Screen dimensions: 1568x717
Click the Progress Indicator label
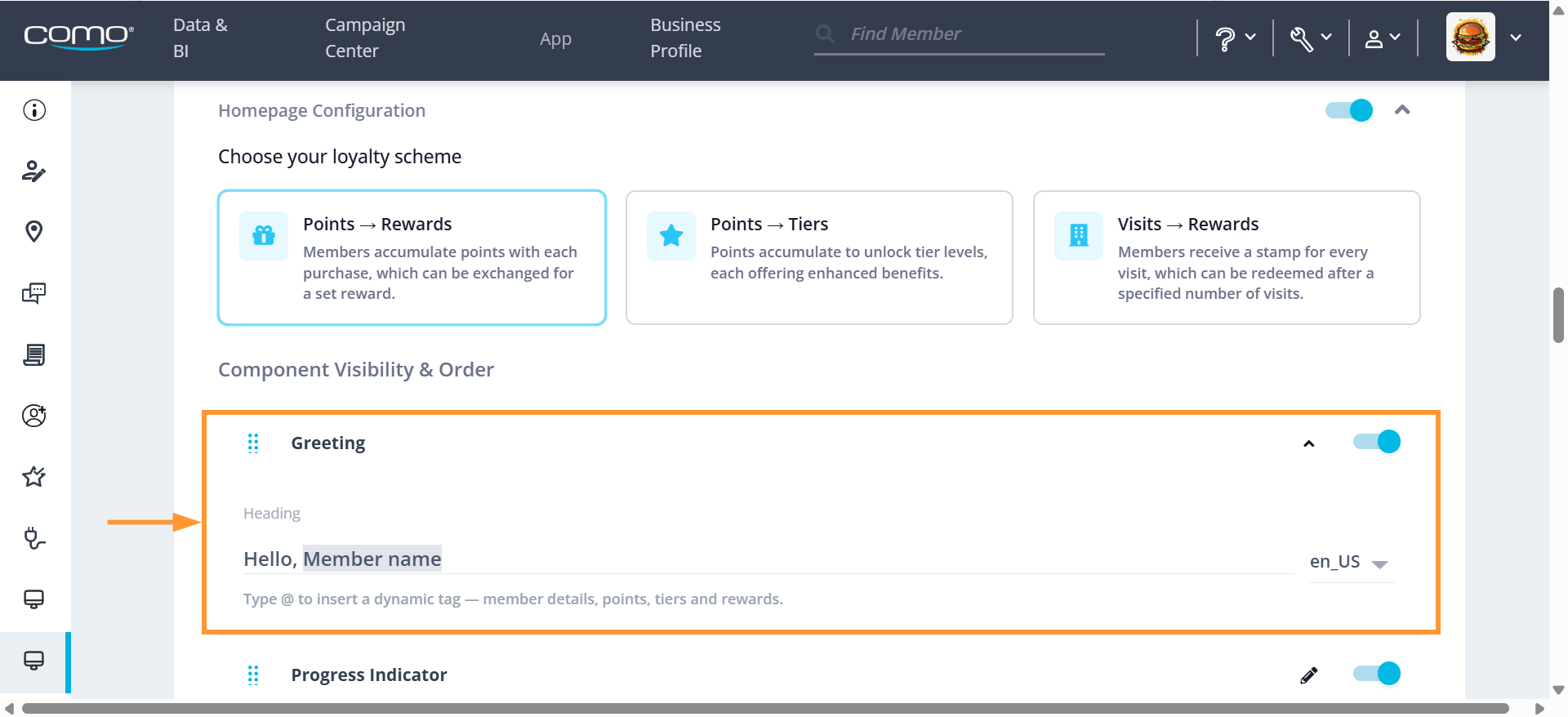click(369, 675)
